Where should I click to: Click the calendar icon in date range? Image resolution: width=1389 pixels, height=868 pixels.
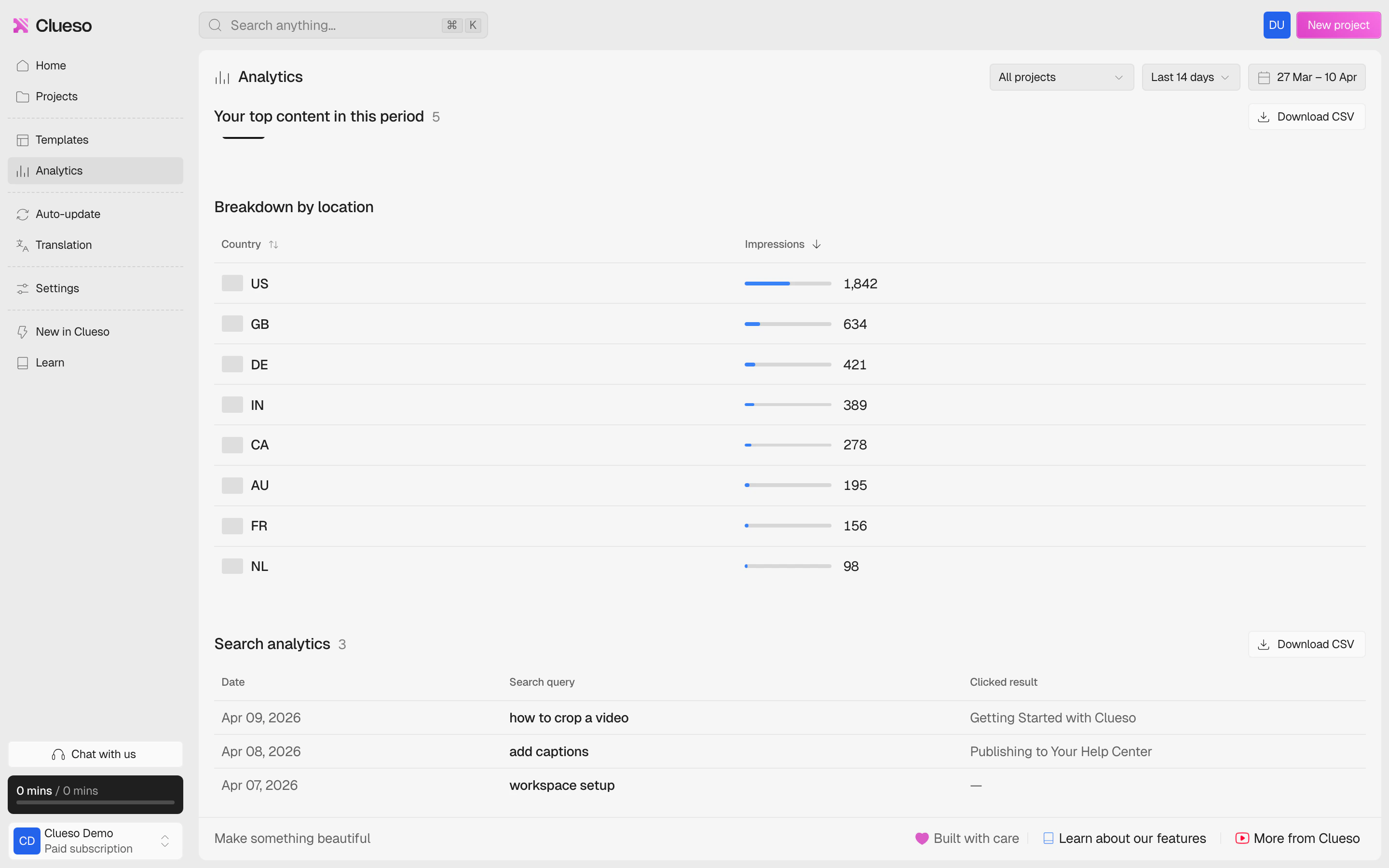pos(1263,78)
